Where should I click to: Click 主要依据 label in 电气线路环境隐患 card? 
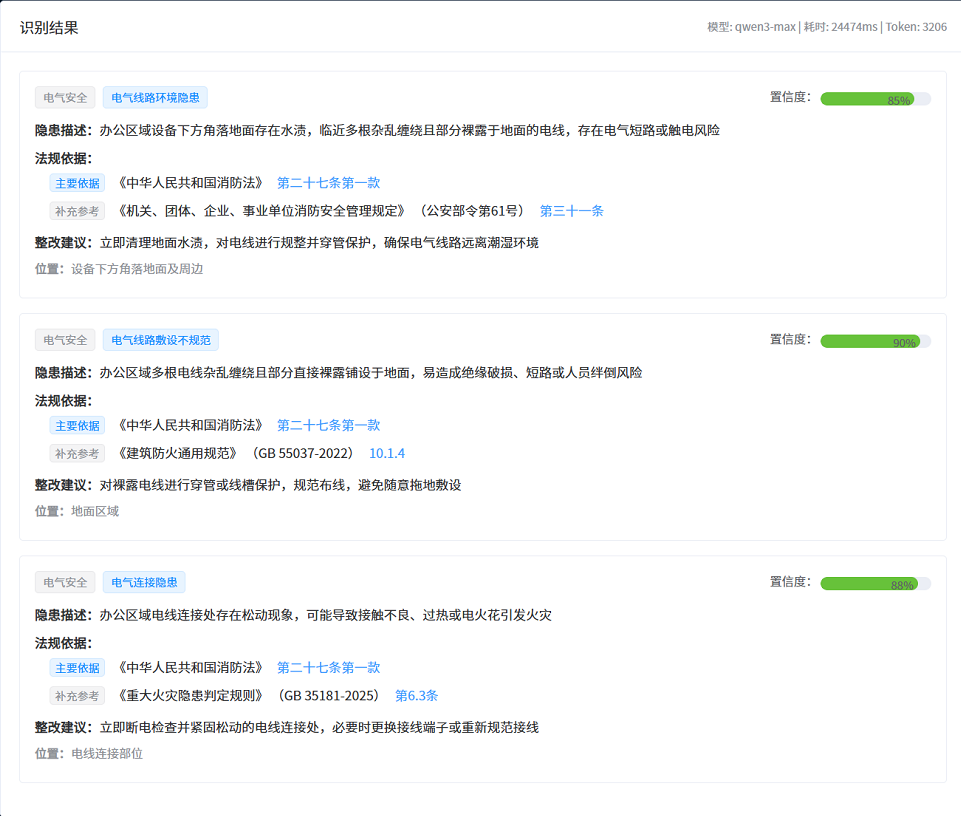tap(77, 183)
